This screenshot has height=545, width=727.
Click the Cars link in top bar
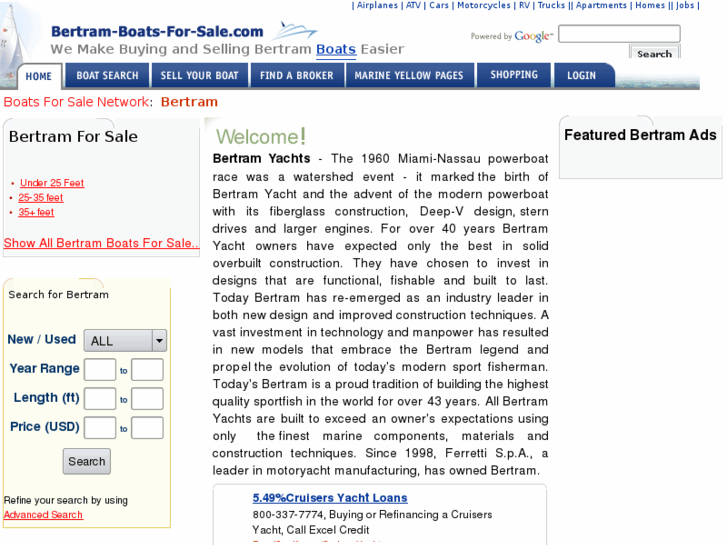(x=439, y=5)
